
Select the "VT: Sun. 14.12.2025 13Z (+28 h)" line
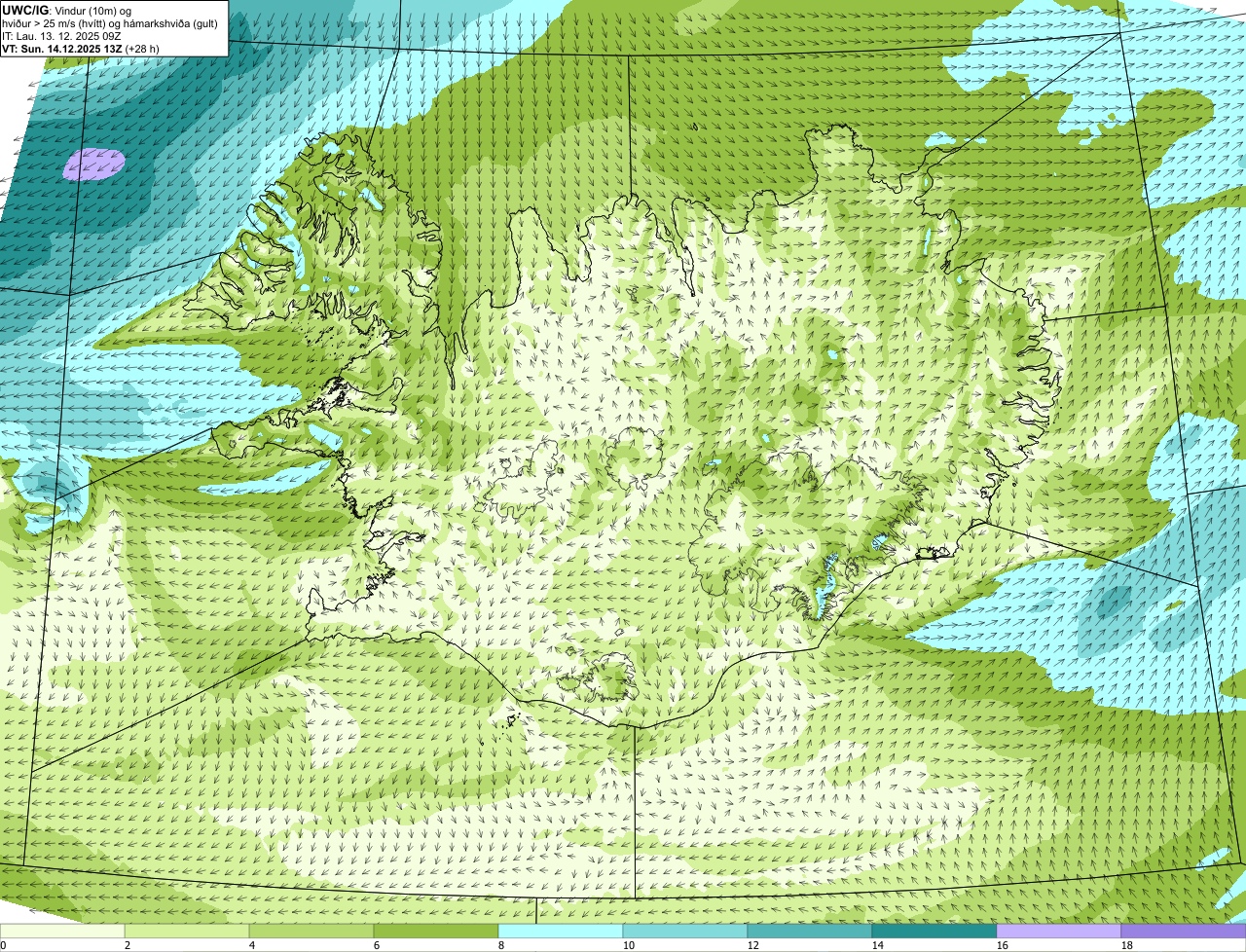pyautogui.click(x=80, y=48)
